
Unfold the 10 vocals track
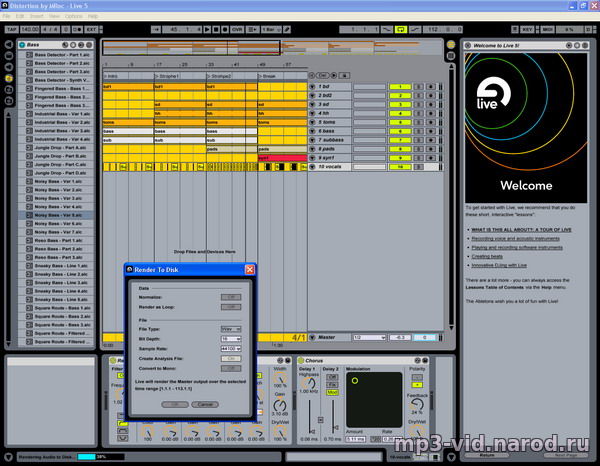[x=312, y=167]
